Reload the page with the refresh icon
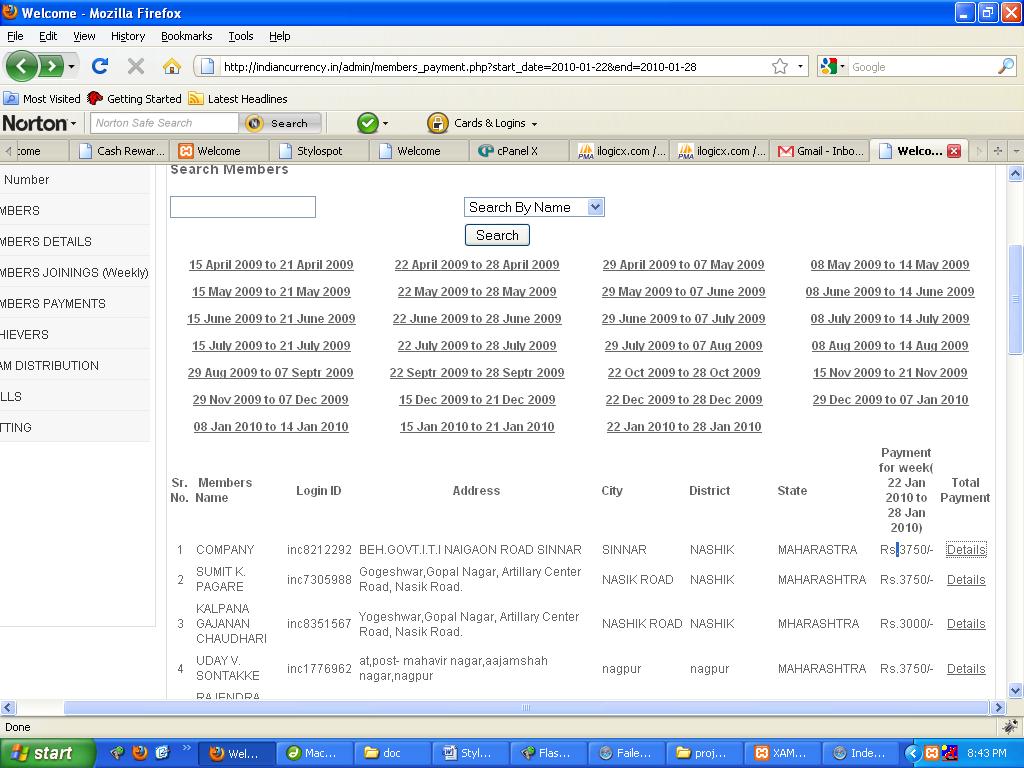1024x768 pixels. click(100, 66)
